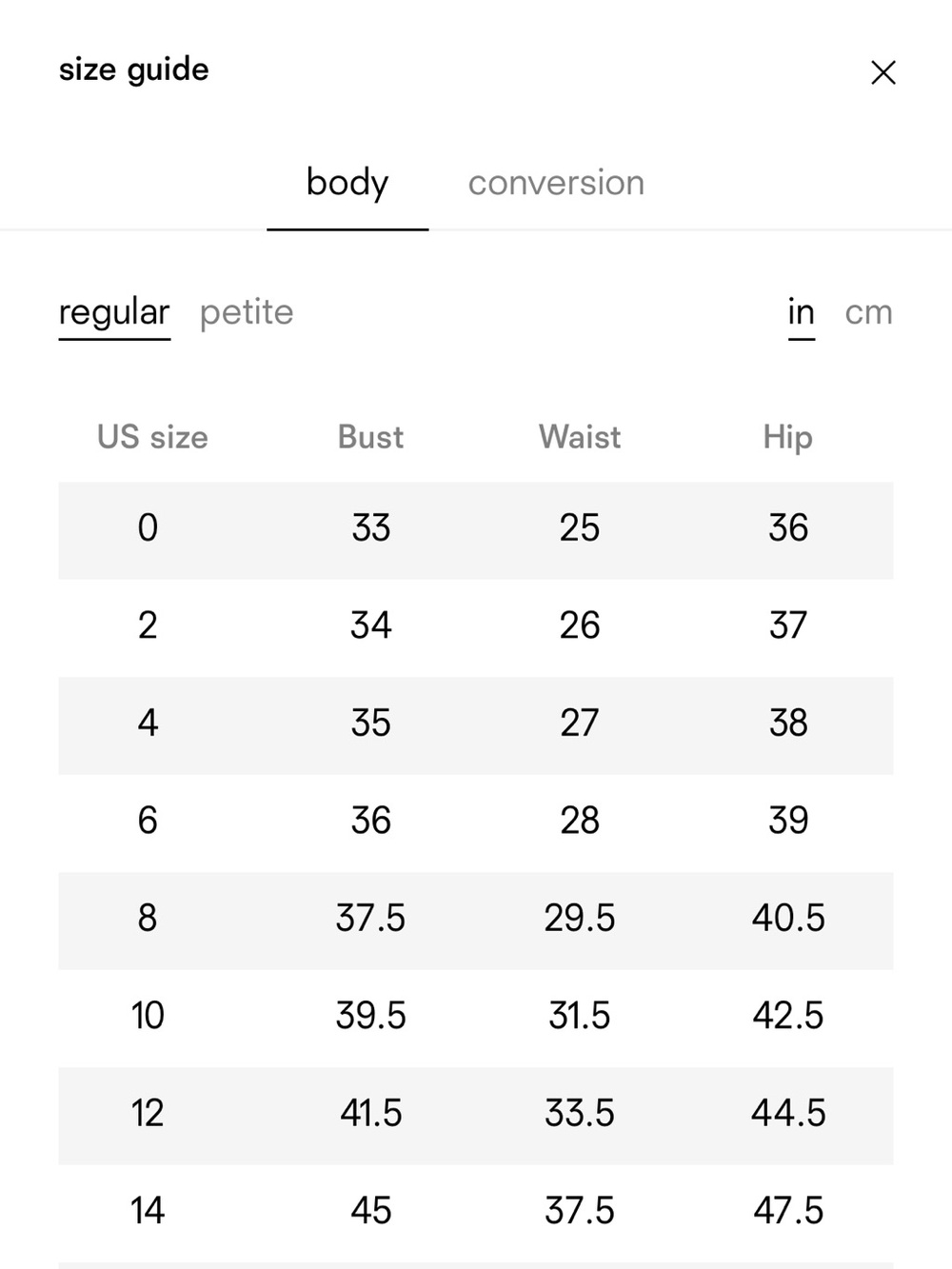The height and width of the screenshot is (1269, 952).
Task: Click the Hip column header
Action: pyautogui.click(x=788, y=438)
